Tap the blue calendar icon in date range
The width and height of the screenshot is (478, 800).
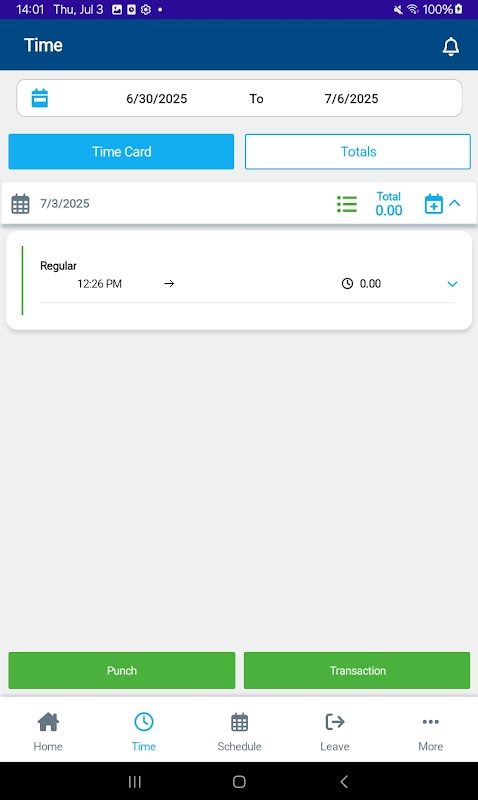point(40,98)
